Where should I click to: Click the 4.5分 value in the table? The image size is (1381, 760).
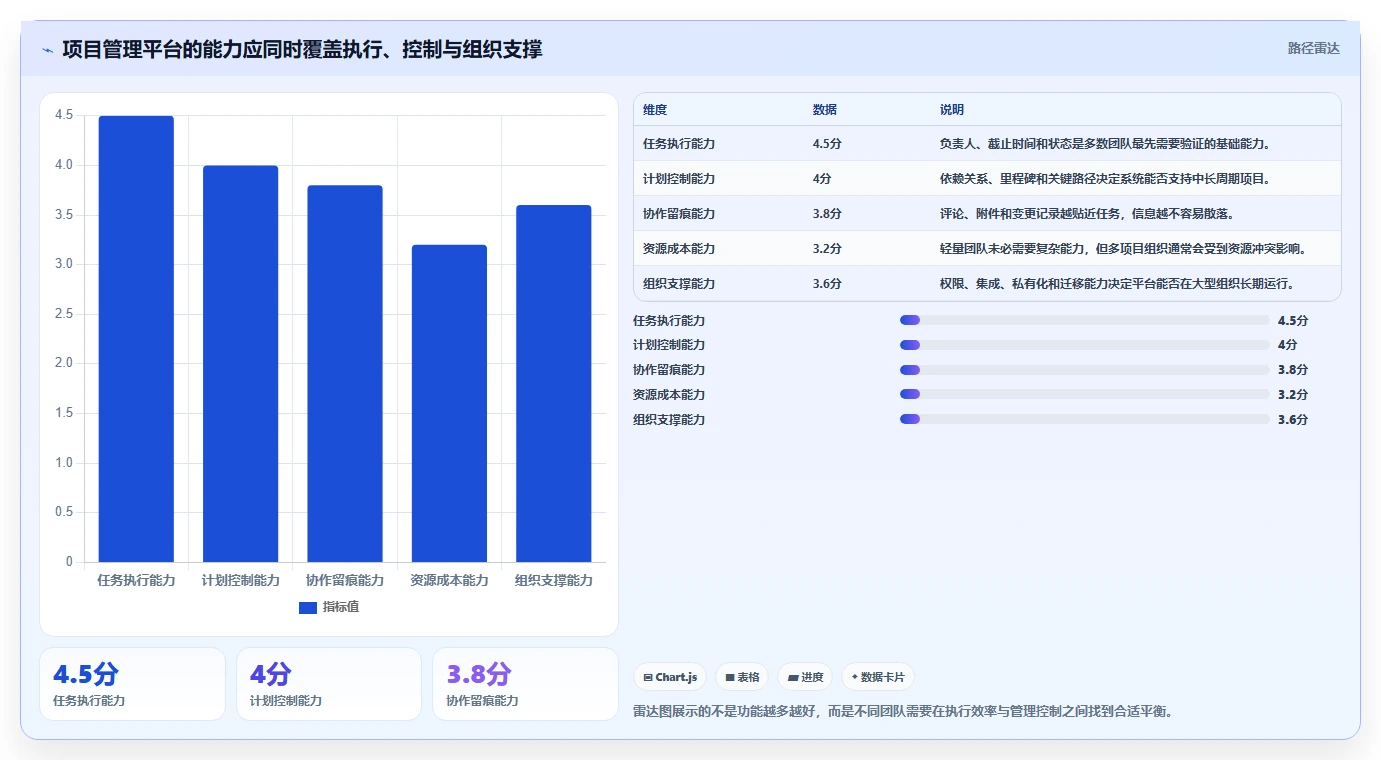click(x=827, y=144)
